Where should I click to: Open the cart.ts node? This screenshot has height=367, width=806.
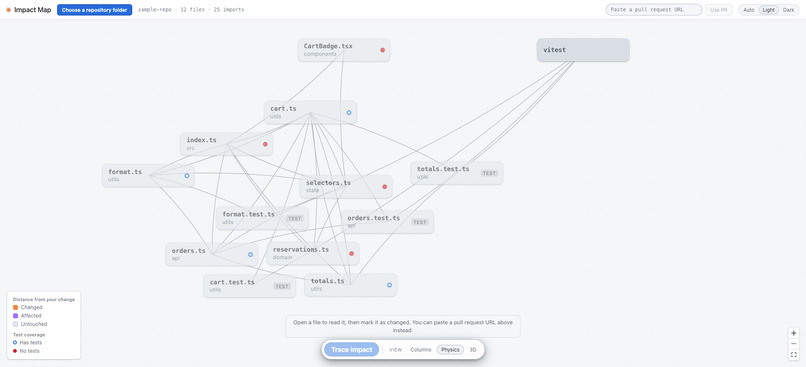click(310, 113)
